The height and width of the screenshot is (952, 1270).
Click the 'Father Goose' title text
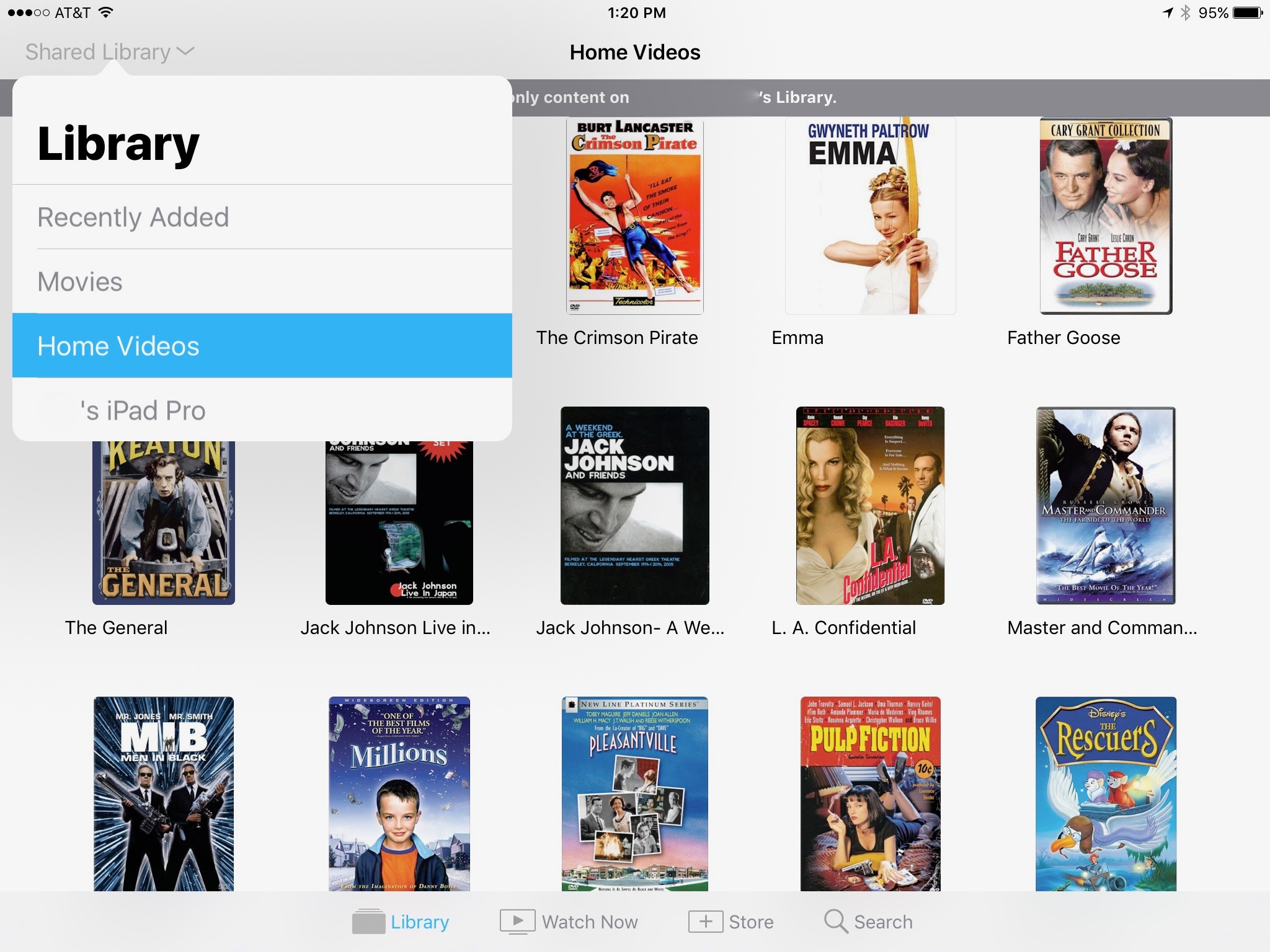(x=1064, y=338)
